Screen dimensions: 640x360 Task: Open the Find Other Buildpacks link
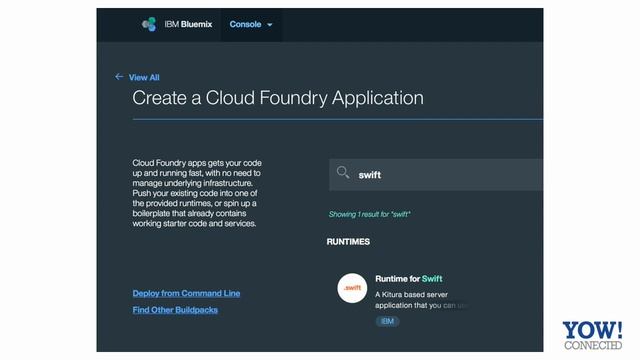coord(175,310)
